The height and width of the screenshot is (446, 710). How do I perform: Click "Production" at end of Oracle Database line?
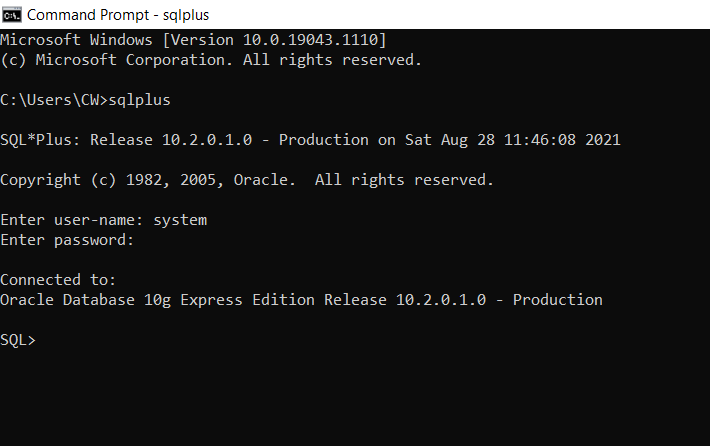558,300
